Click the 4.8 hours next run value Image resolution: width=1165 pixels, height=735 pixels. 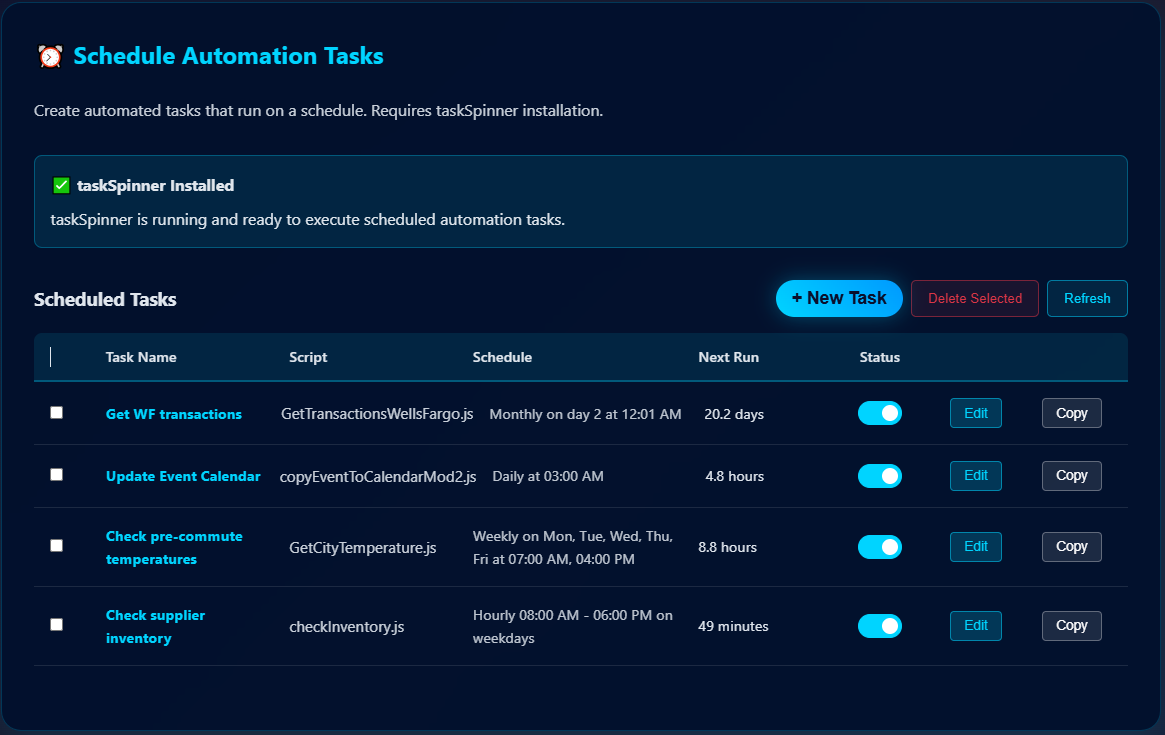coord(735,476)
